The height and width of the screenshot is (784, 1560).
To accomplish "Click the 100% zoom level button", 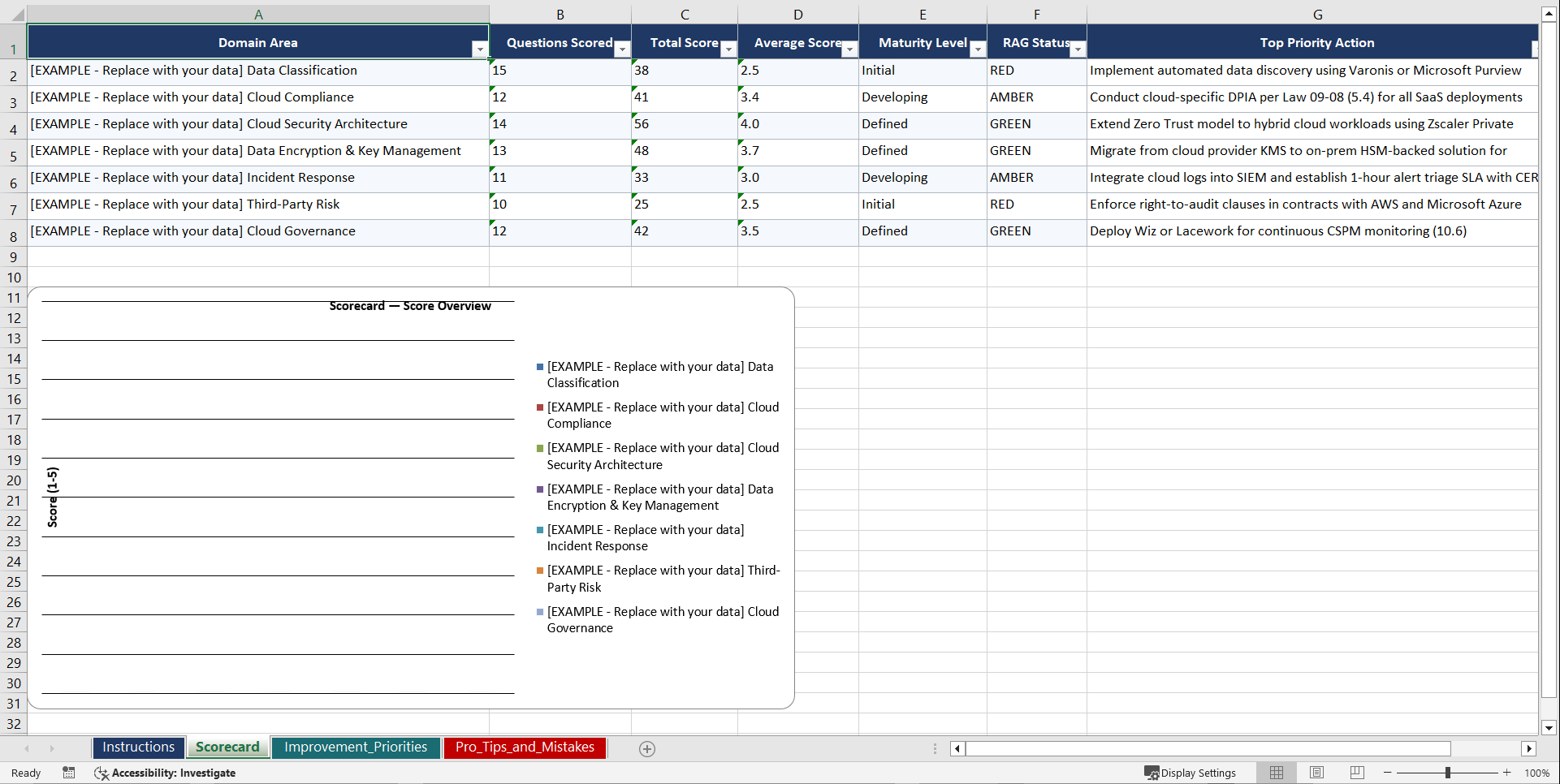I will [1536, 773].
